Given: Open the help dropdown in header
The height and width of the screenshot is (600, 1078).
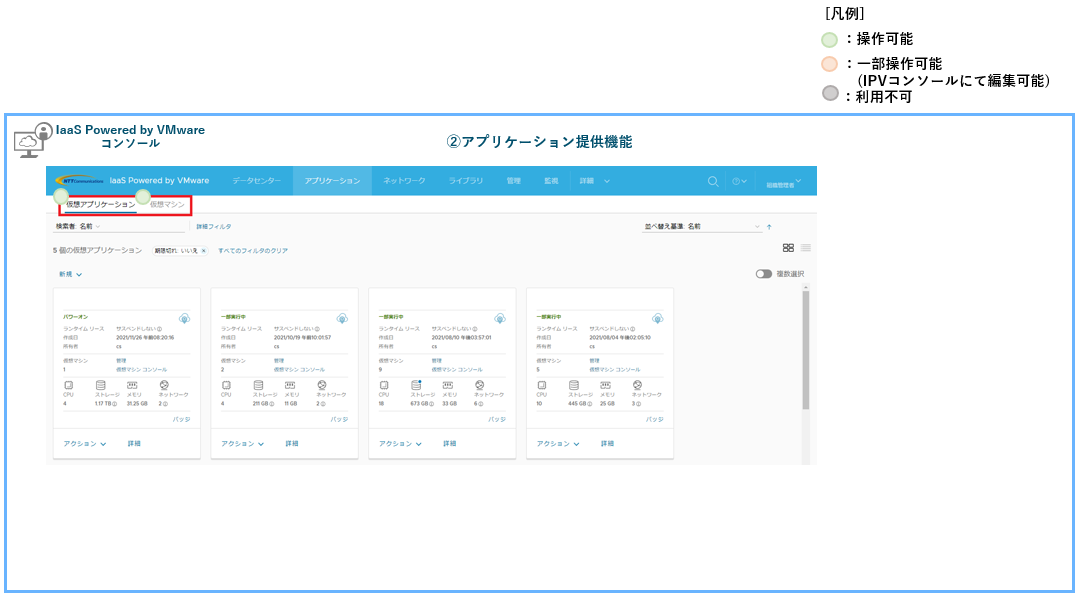Looking at the screenshot, I should tap(739, 181).
